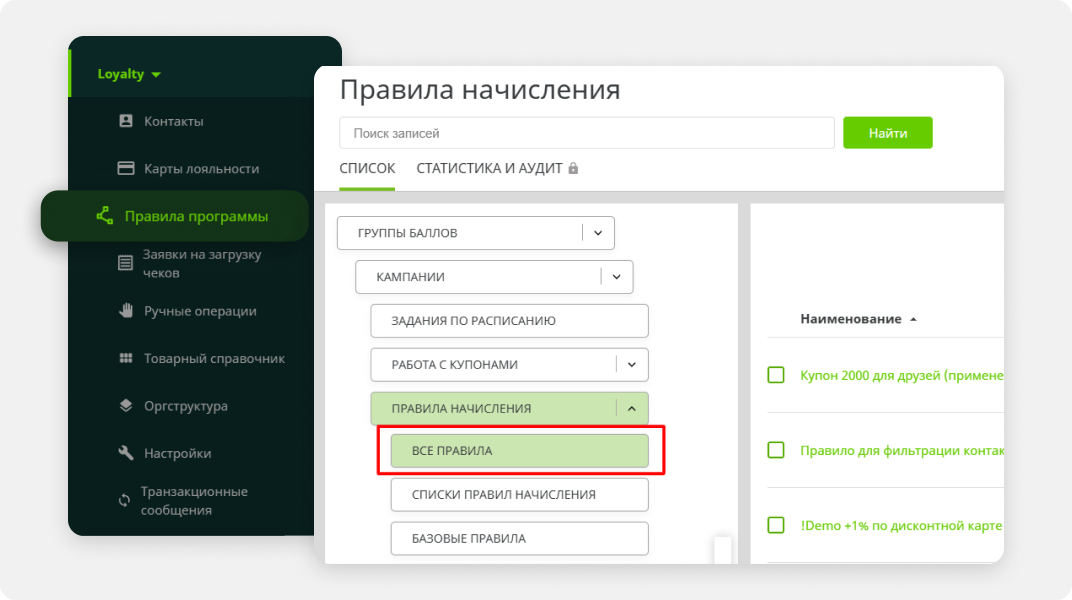The height and width of the screenshot is (600, 1072).
Task: Tick the 'Правило для фильтрации' row checkbox
Action: point(776,450)
